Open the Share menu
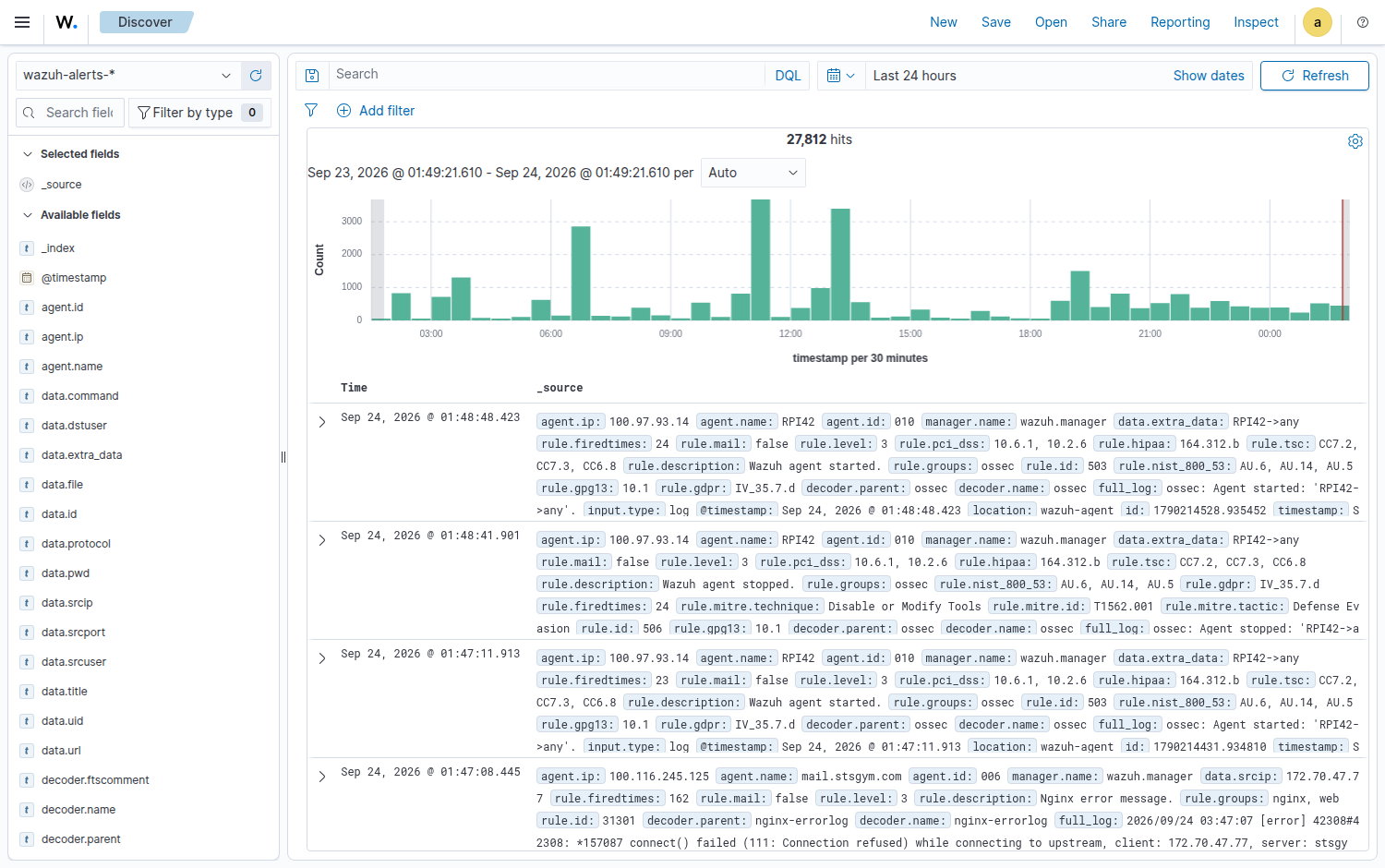The height and width of the screenshot is (868, 1385). click(1109, 22)
